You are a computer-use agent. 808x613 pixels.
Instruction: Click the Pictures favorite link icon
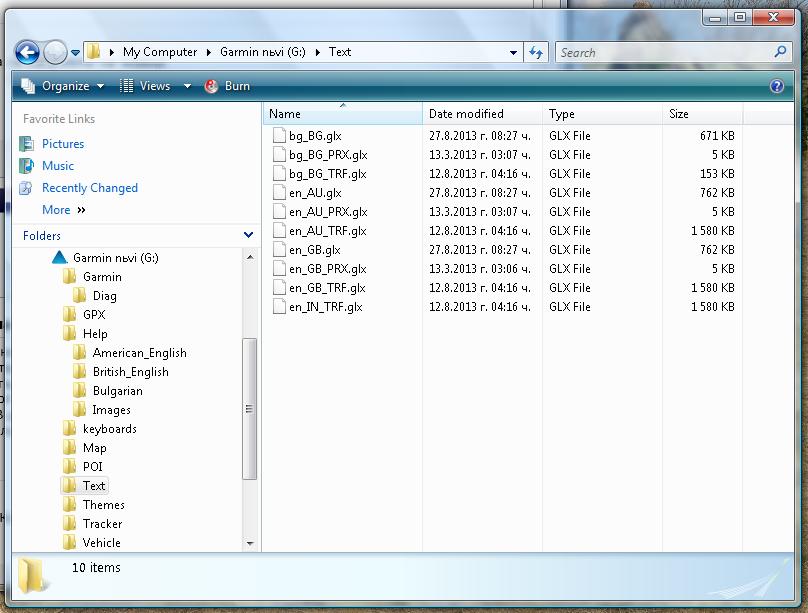coord(27,144)
